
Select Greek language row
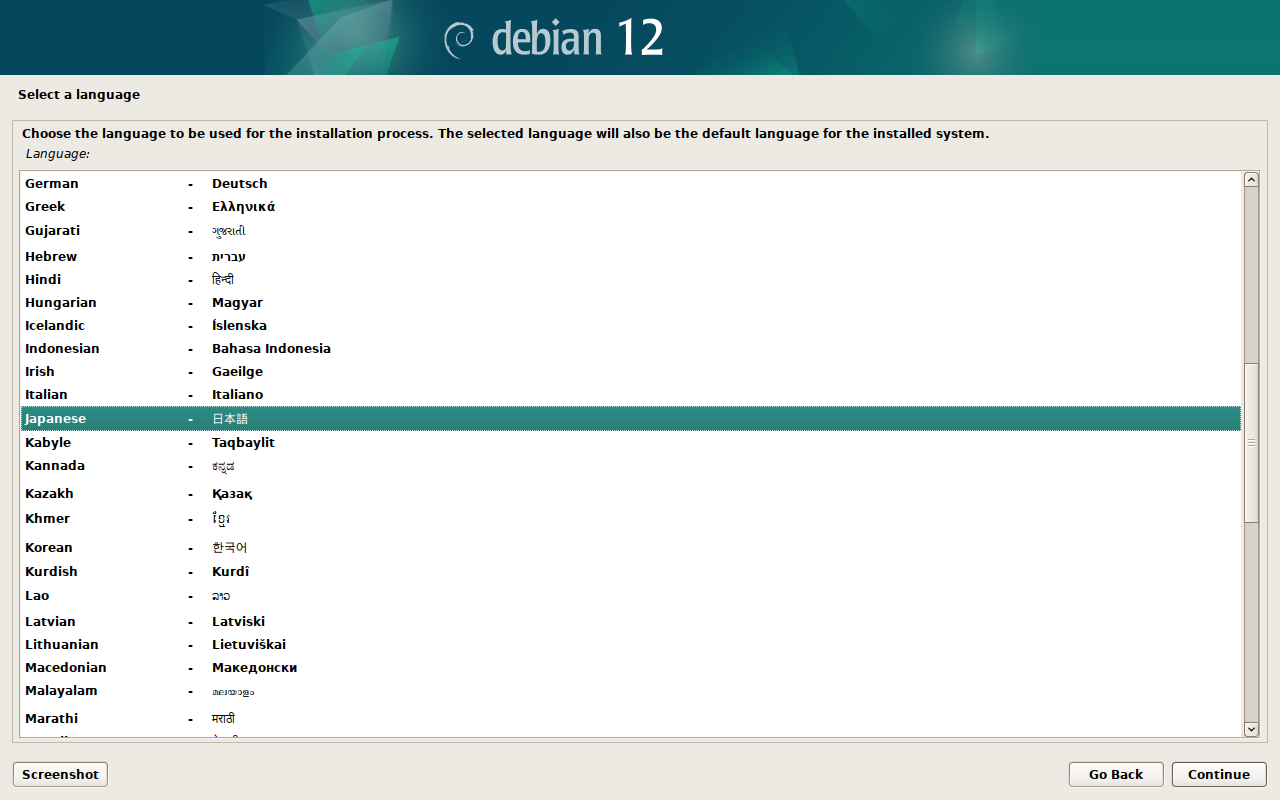[x=631, y=206]
